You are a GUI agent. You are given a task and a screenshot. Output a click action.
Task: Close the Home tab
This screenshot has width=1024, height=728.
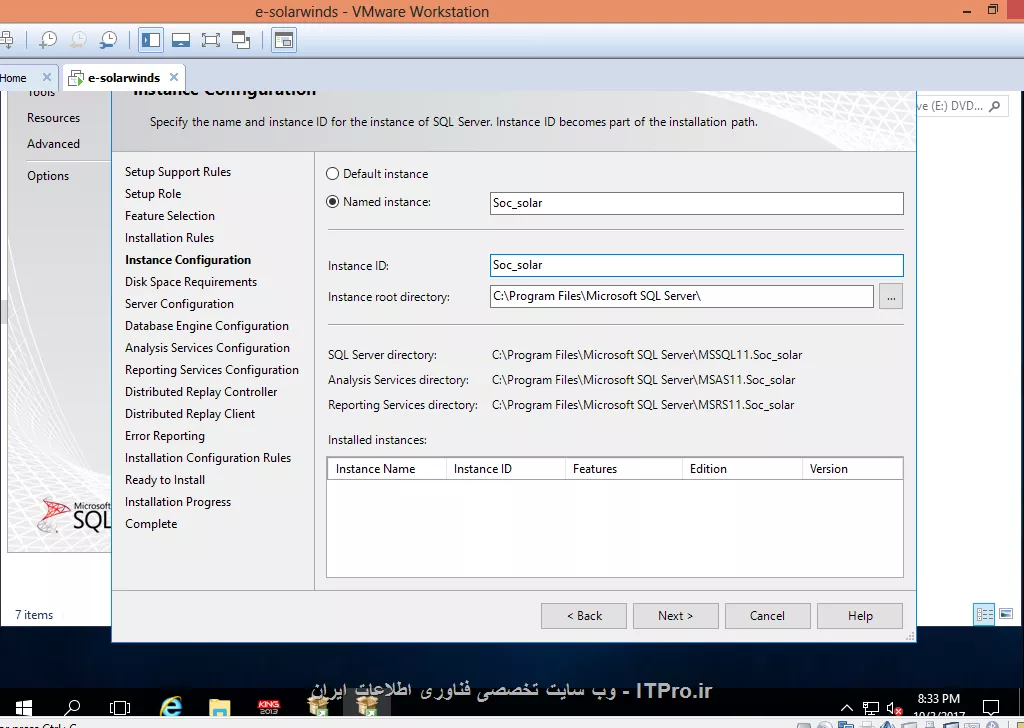[46, 78]
